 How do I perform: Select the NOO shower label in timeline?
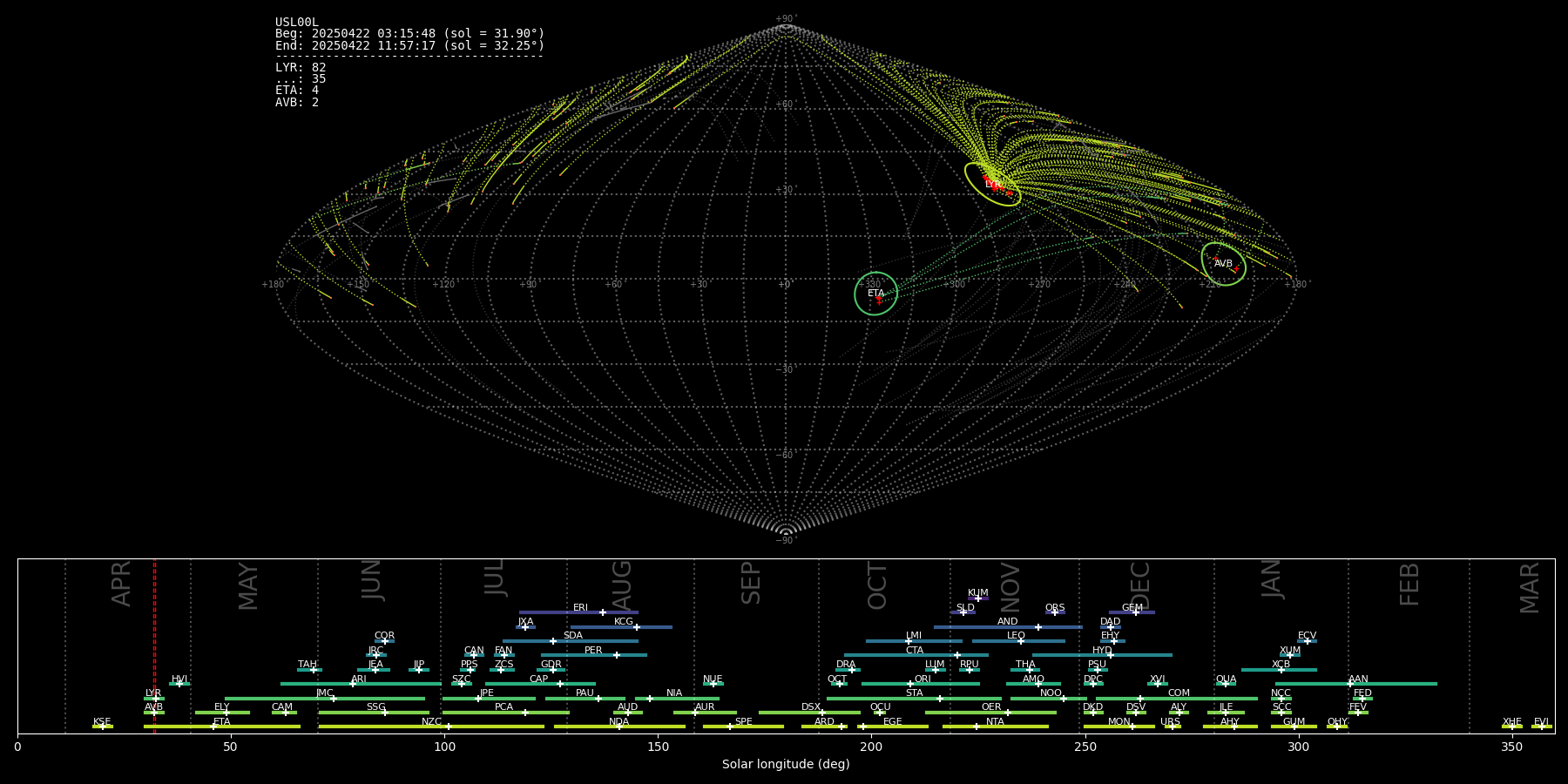pyautogui.click(x=1051, y=693)
